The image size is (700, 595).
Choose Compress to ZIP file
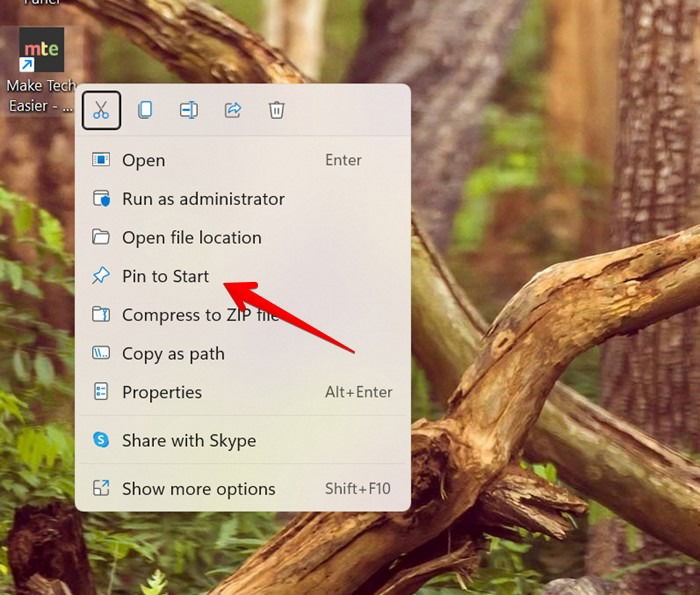coord(243,315)
